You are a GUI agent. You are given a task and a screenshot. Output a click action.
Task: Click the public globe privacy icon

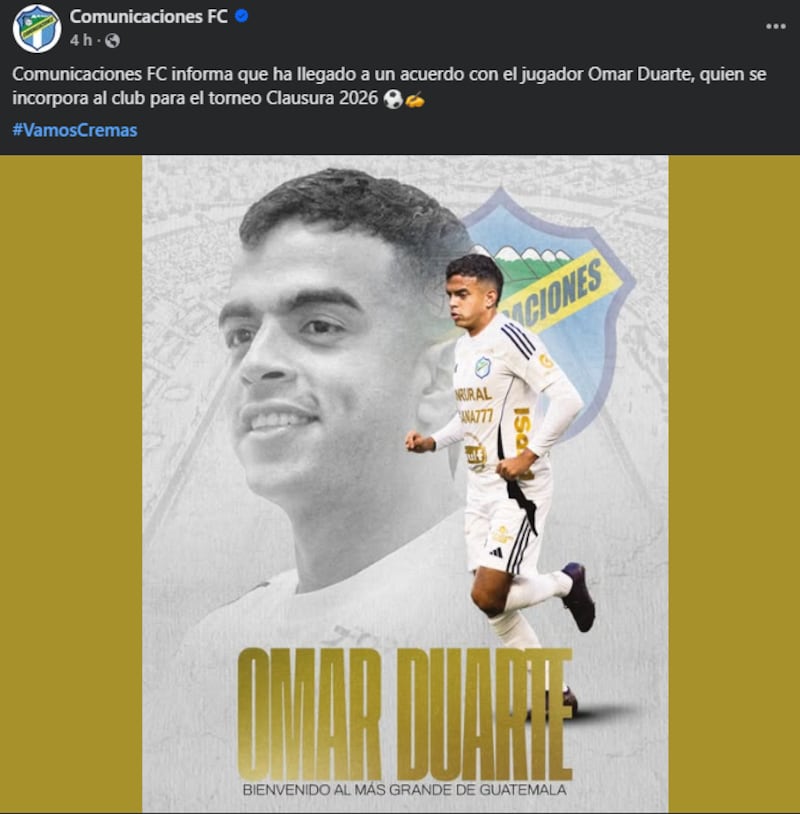point(113,40)
